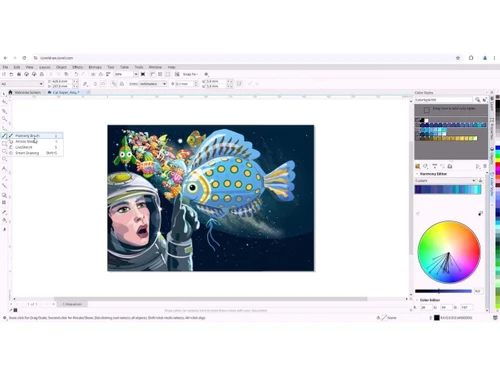Screen dimensions: 500x375
Task: Bookmark page with the star icon
Action: (x=458, y=58)
